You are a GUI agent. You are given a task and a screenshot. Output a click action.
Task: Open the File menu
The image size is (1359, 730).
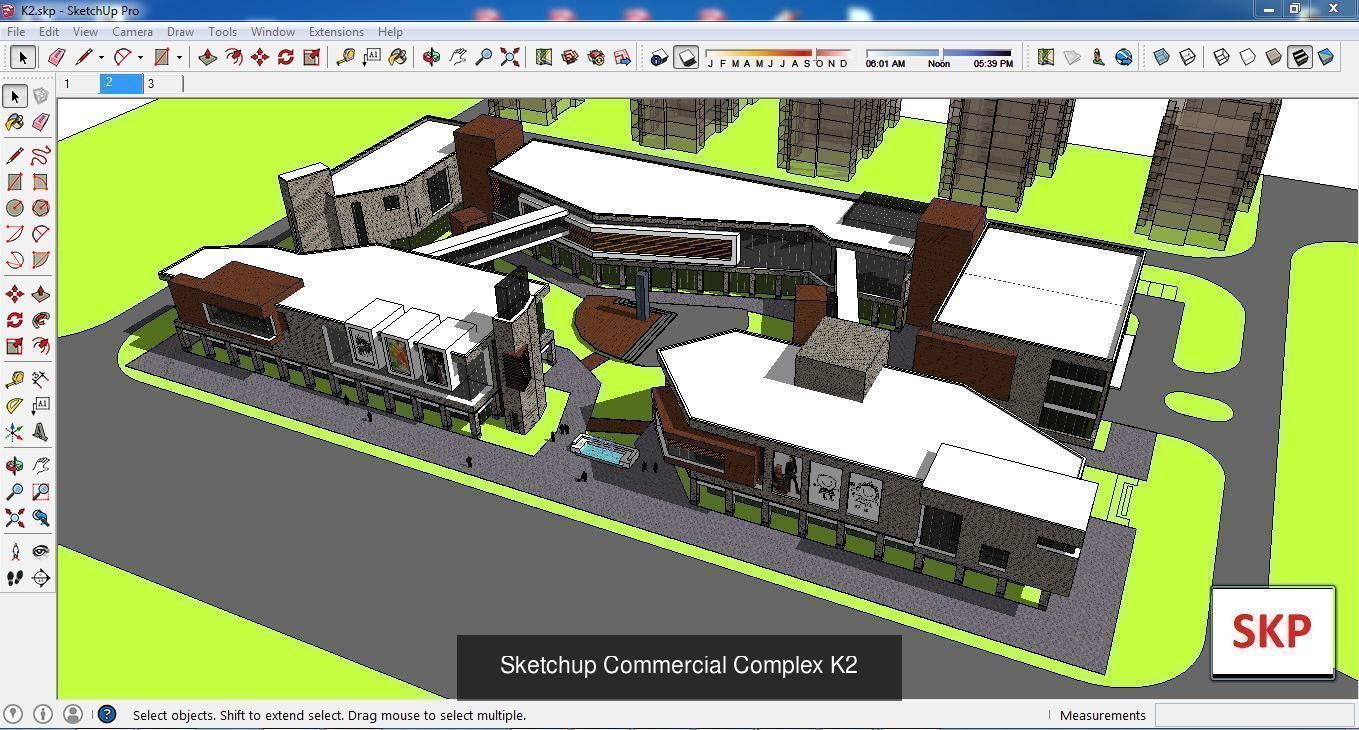click(16, 32)
